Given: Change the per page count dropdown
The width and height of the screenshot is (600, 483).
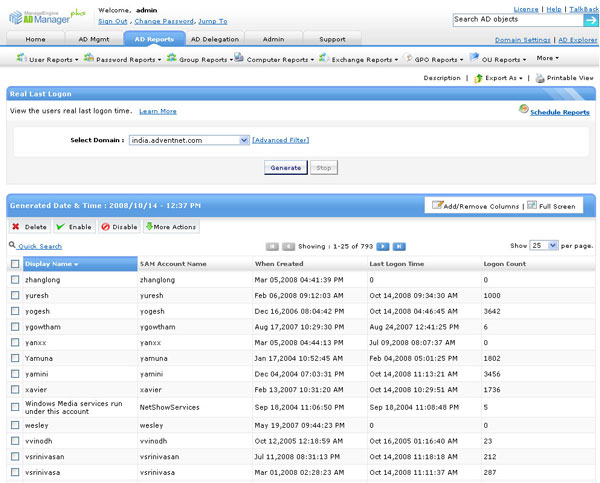Looking at the screenshot, I should [x=544, y=245].
